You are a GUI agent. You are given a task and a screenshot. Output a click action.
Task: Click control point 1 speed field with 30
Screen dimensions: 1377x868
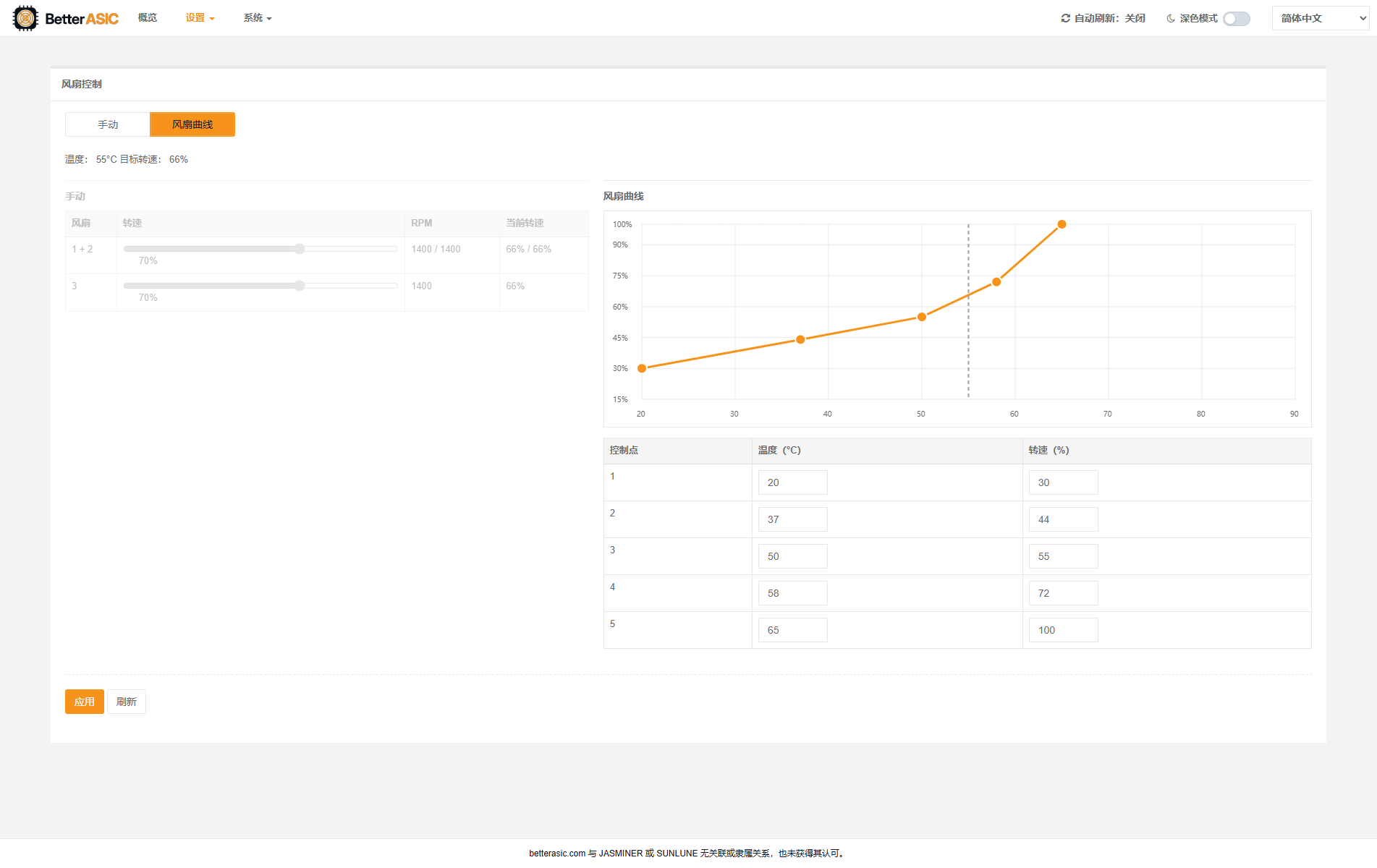(1063, 482)
